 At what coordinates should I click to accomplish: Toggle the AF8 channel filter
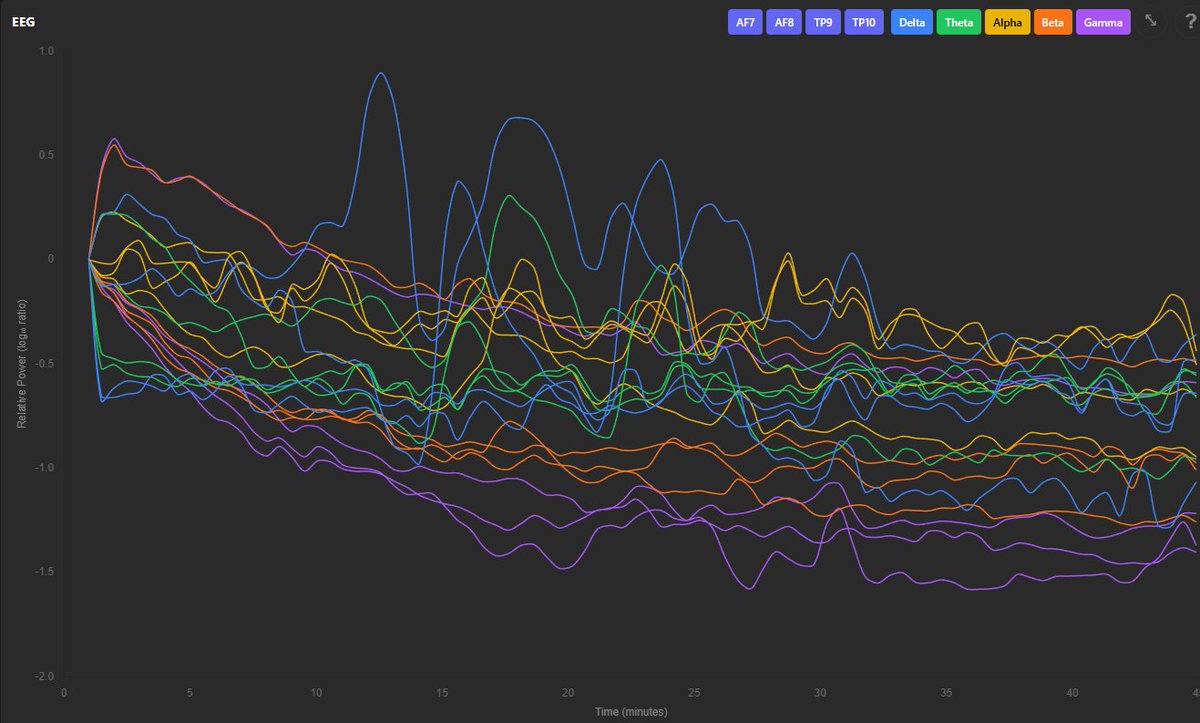pos(783,21)
